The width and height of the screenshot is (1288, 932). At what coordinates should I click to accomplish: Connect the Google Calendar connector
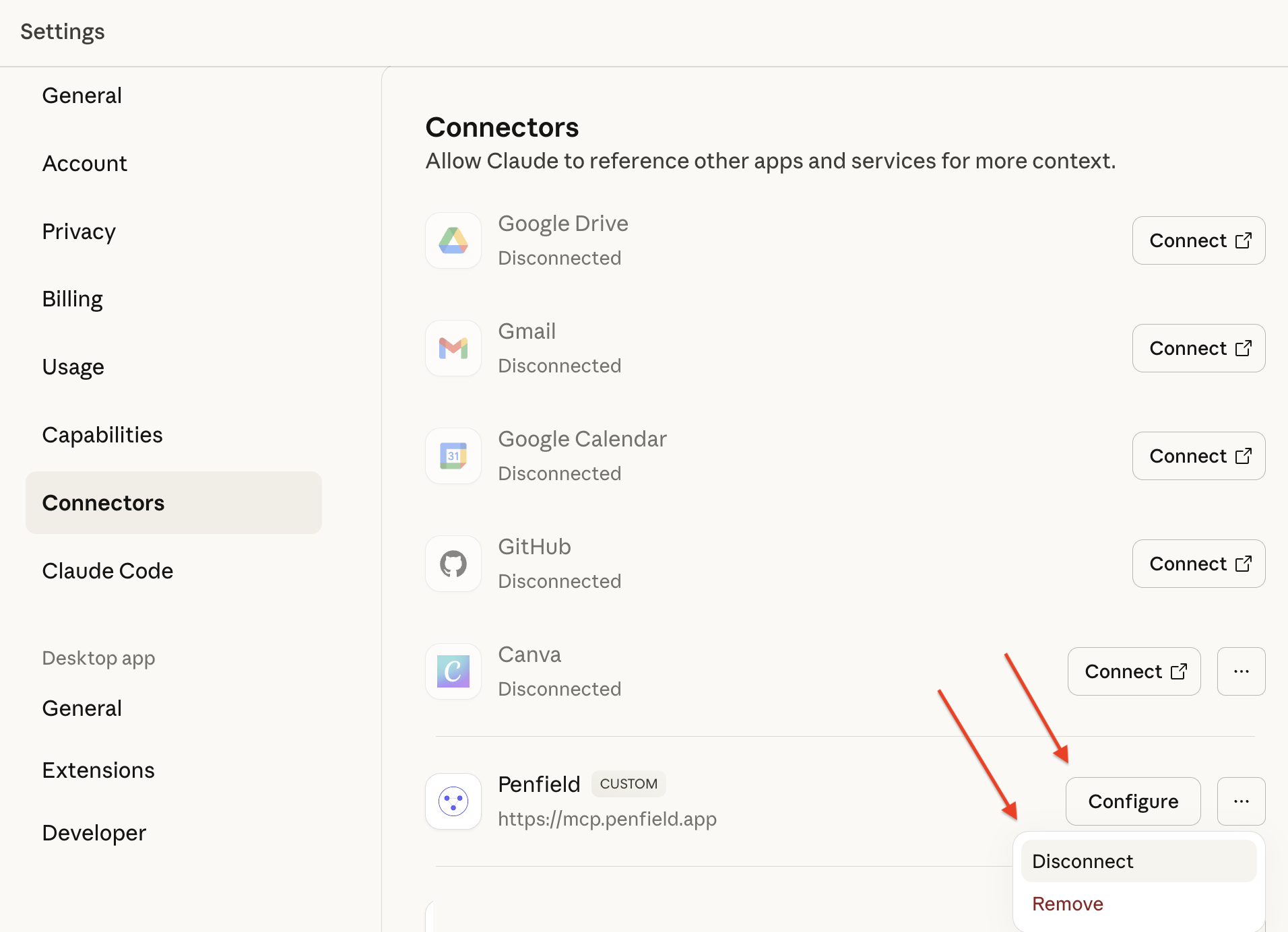1198,456
